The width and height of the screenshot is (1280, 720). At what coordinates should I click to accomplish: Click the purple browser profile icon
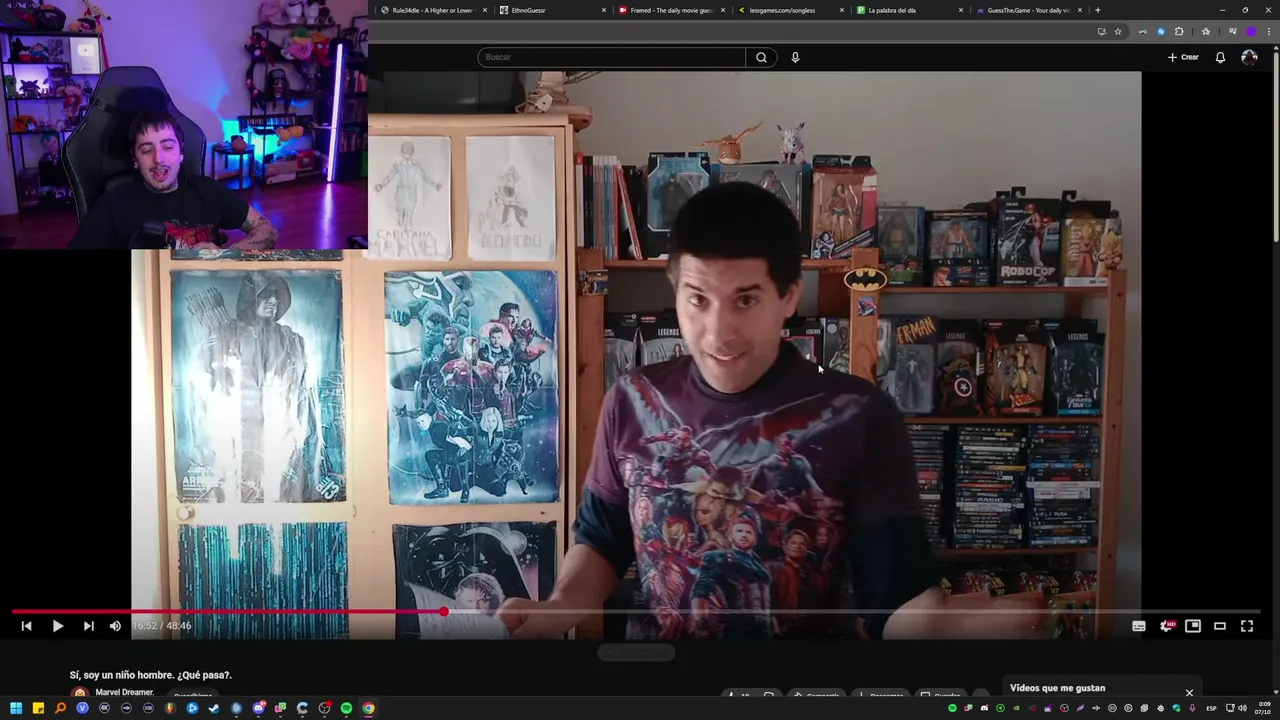pyautogui.click(x=1250, y=31)
